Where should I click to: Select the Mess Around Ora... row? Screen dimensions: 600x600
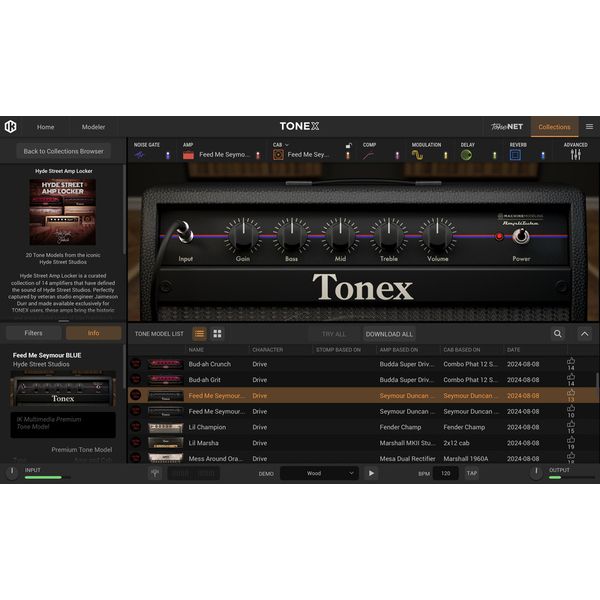point(364,458)
